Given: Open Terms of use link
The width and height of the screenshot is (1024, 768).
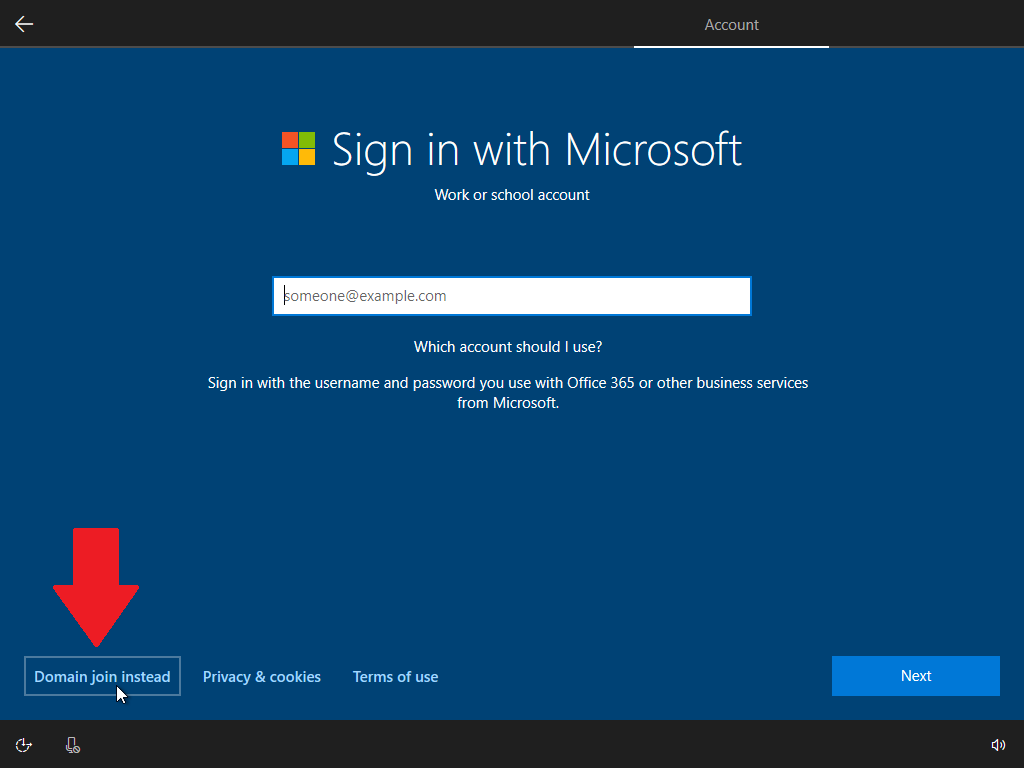Looking at the screenshot, I should click(x=395, y=677).
